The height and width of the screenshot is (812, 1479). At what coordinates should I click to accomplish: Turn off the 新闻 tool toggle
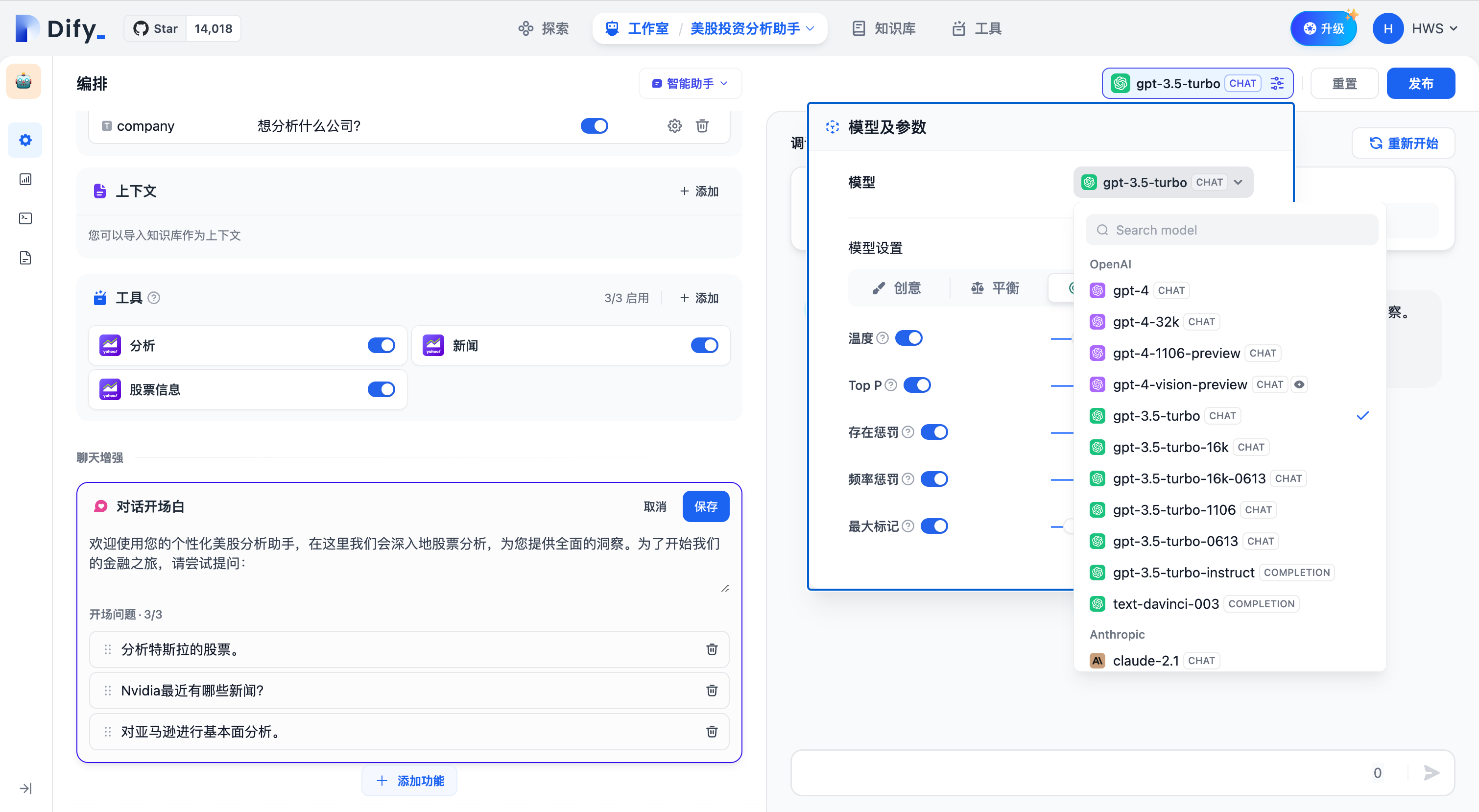[x=704, y=345]
